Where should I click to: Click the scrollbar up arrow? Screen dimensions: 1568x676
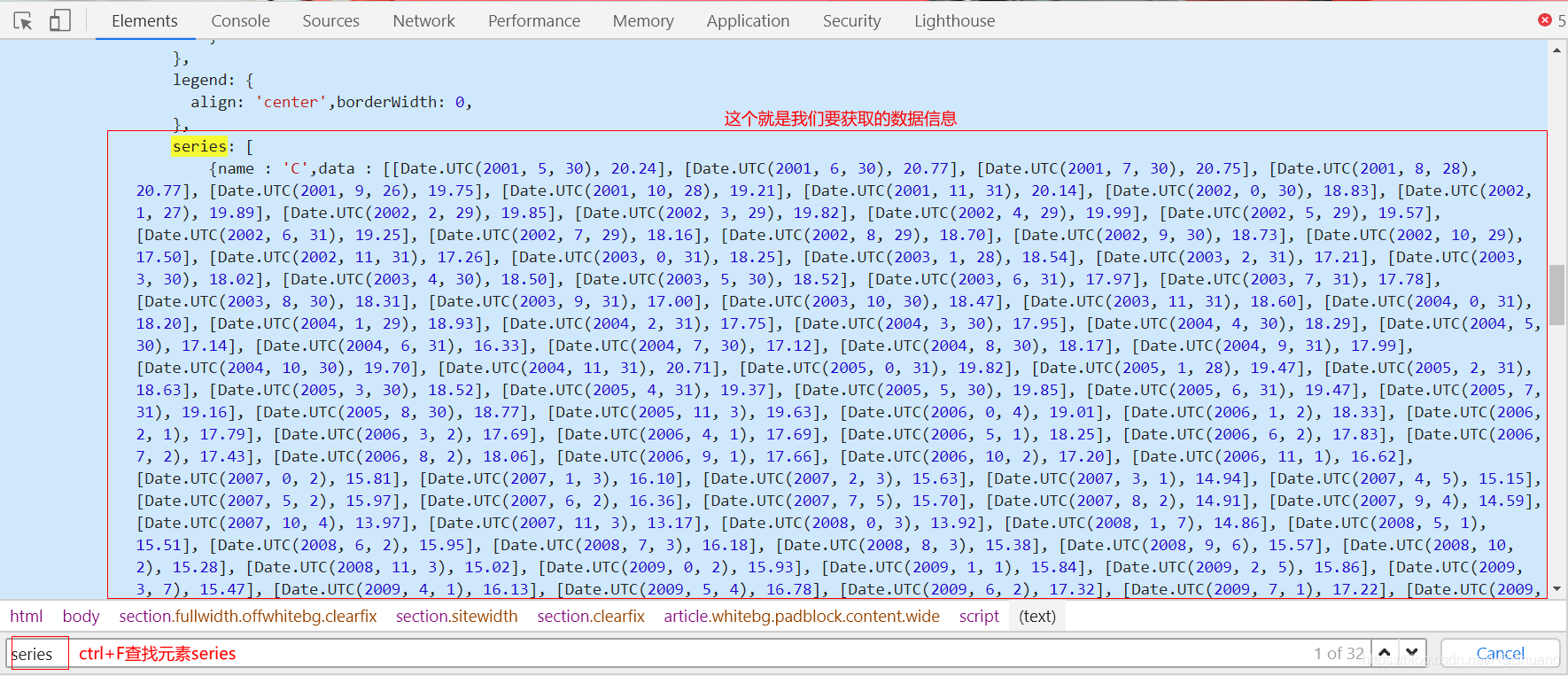[1556, 51]
